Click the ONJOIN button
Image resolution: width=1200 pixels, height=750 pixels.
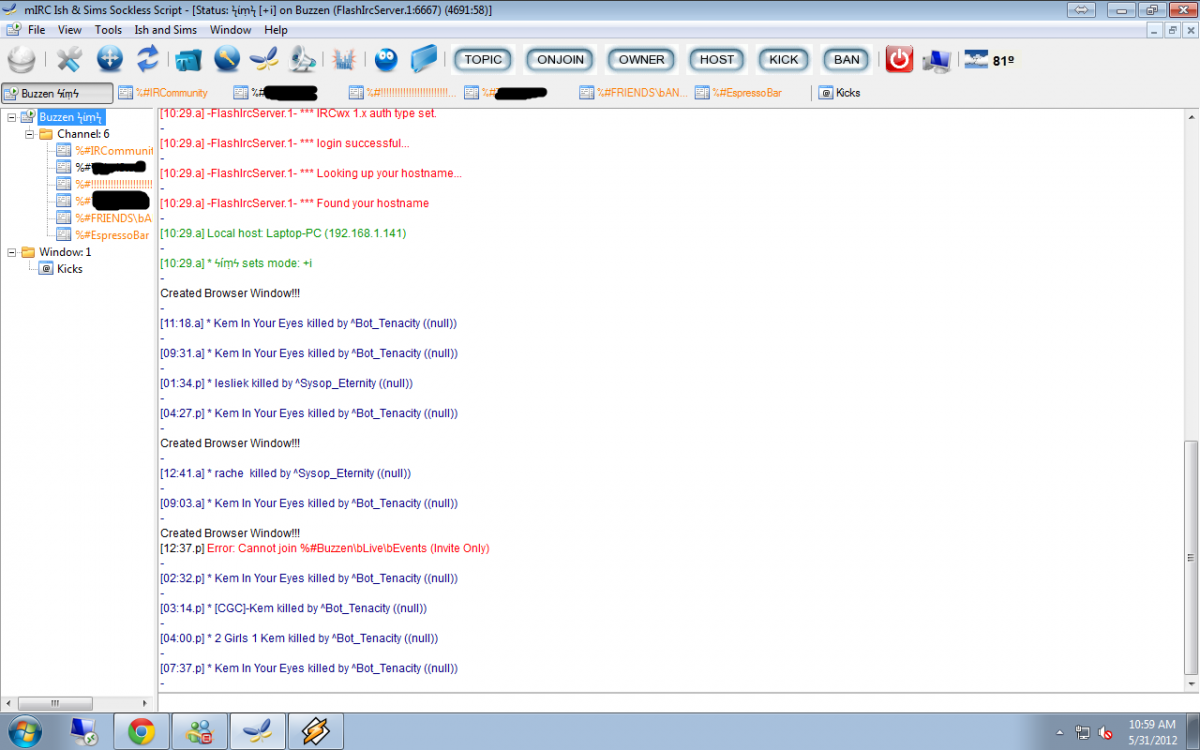[x=560, y=59]
